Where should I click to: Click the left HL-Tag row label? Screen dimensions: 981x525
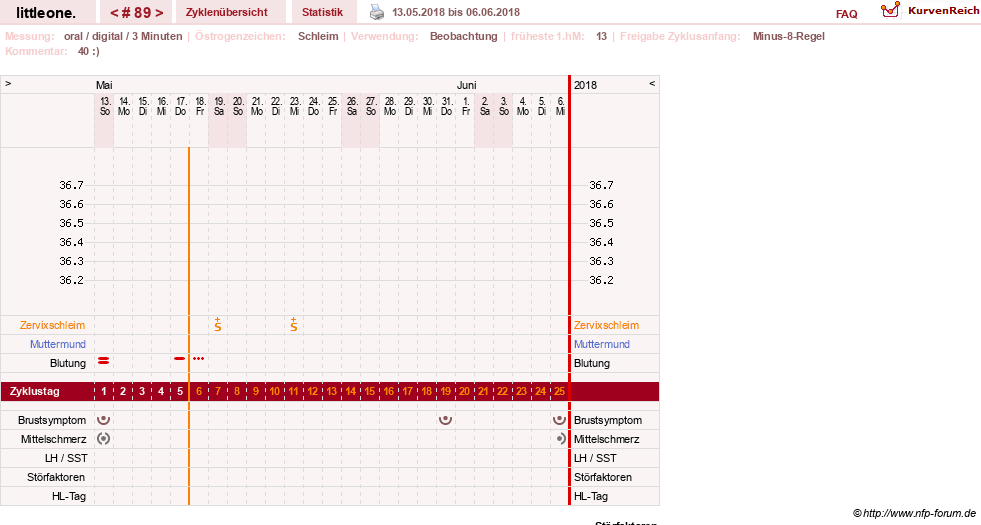point(69,496)
